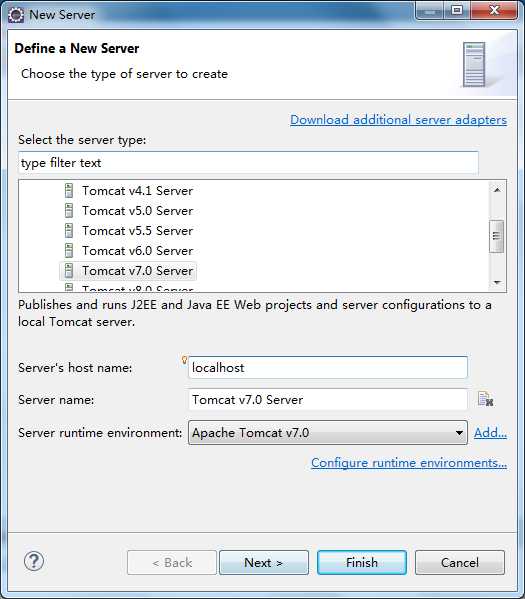Screen dimensions: 525x599
Task: Click the reset server name icon
Action: tap(485, 399)
